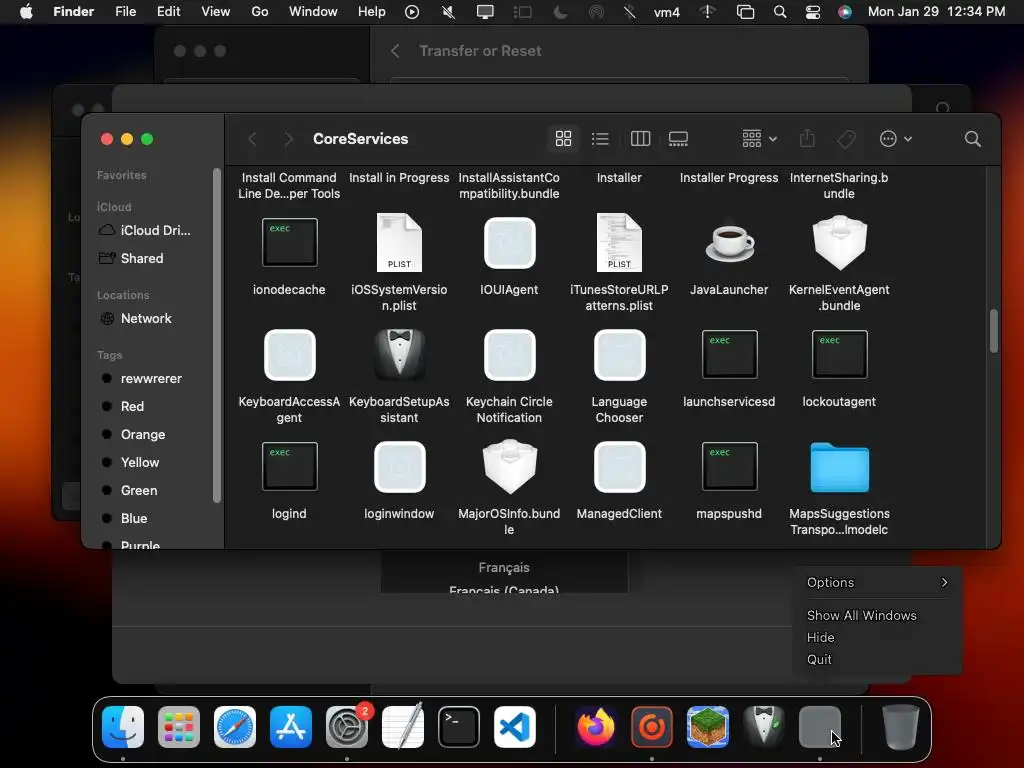The image size is (1024, 768).
Task: Click the Installer Progress label
Action: pos(729,178)
